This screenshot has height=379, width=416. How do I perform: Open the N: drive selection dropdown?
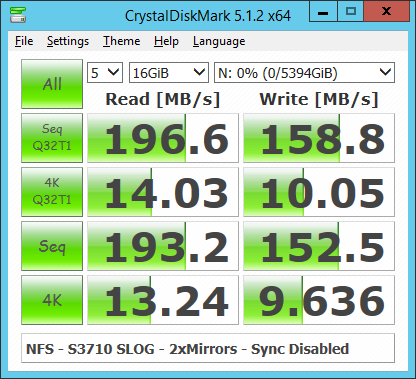tap(304, 72)
